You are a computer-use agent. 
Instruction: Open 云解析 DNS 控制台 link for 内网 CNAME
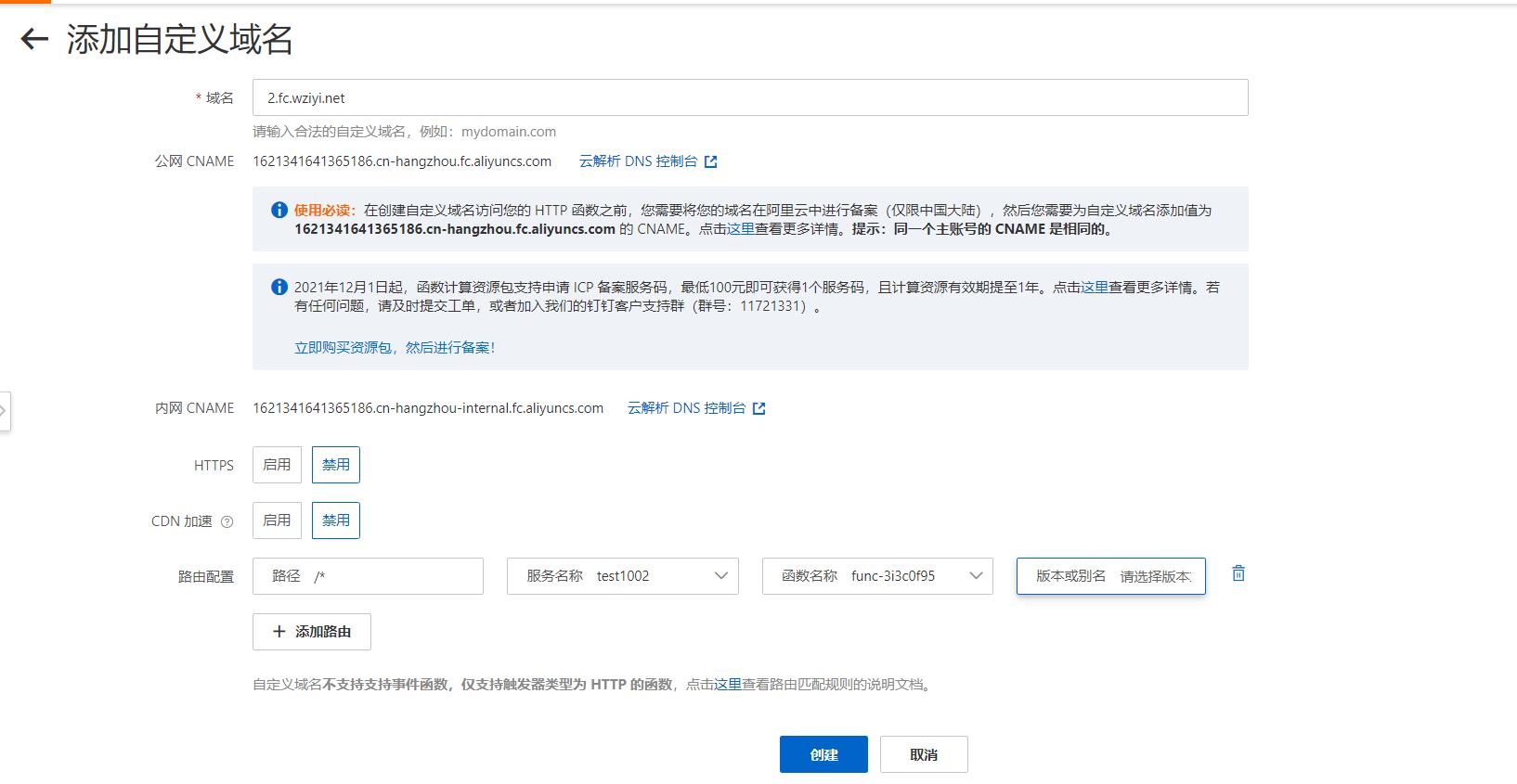pos(687,408)
